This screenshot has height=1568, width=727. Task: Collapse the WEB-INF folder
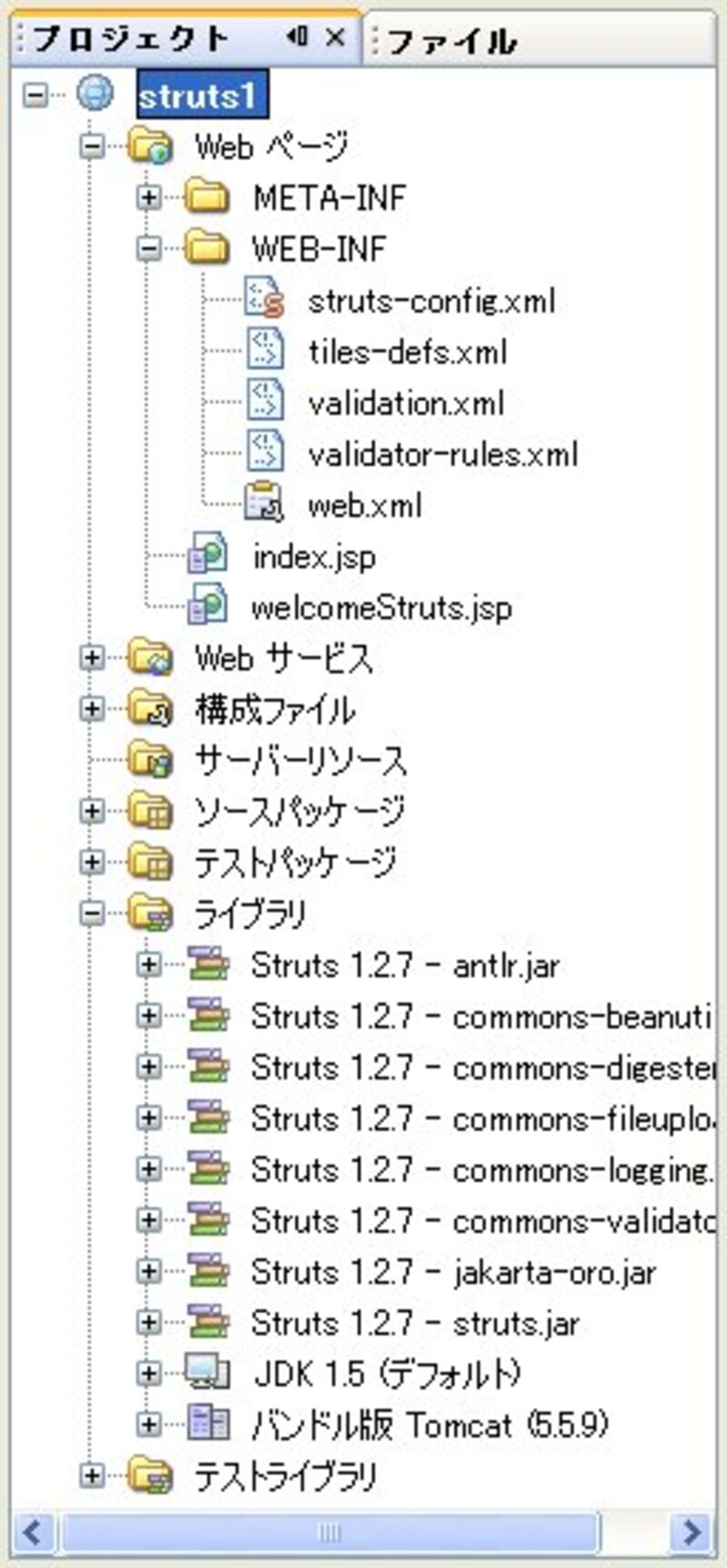[x=148, y=248]
